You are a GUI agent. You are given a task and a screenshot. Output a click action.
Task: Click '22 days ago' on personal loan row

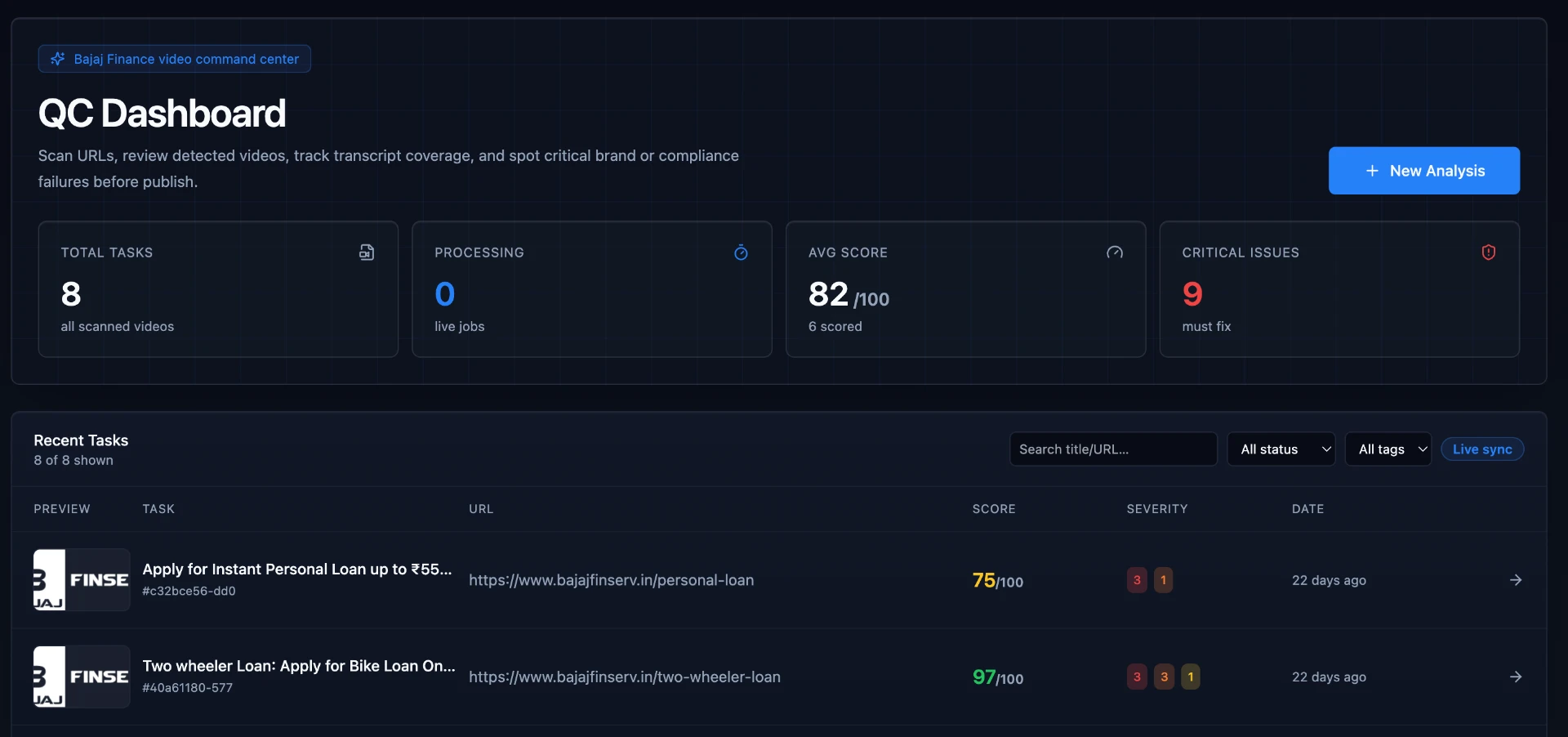click(1329, 580)
